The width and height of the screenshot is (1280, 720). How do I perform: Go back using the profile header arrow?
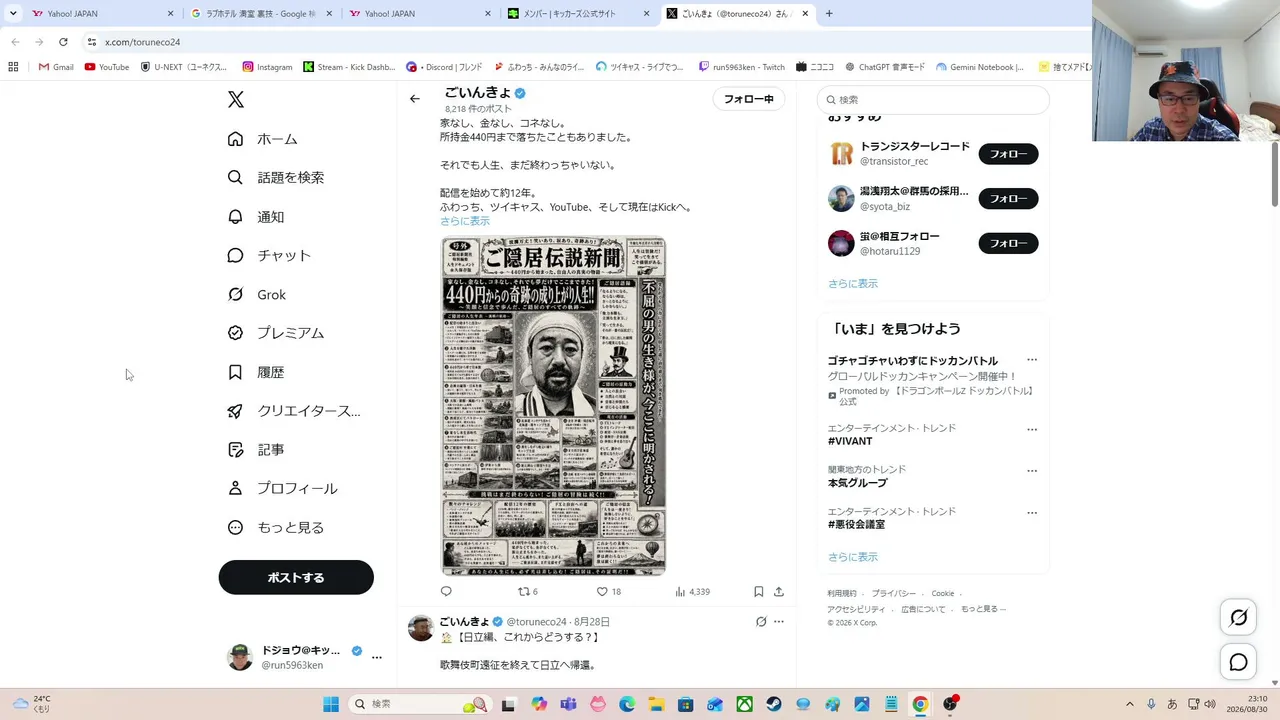tap(414, 99)
